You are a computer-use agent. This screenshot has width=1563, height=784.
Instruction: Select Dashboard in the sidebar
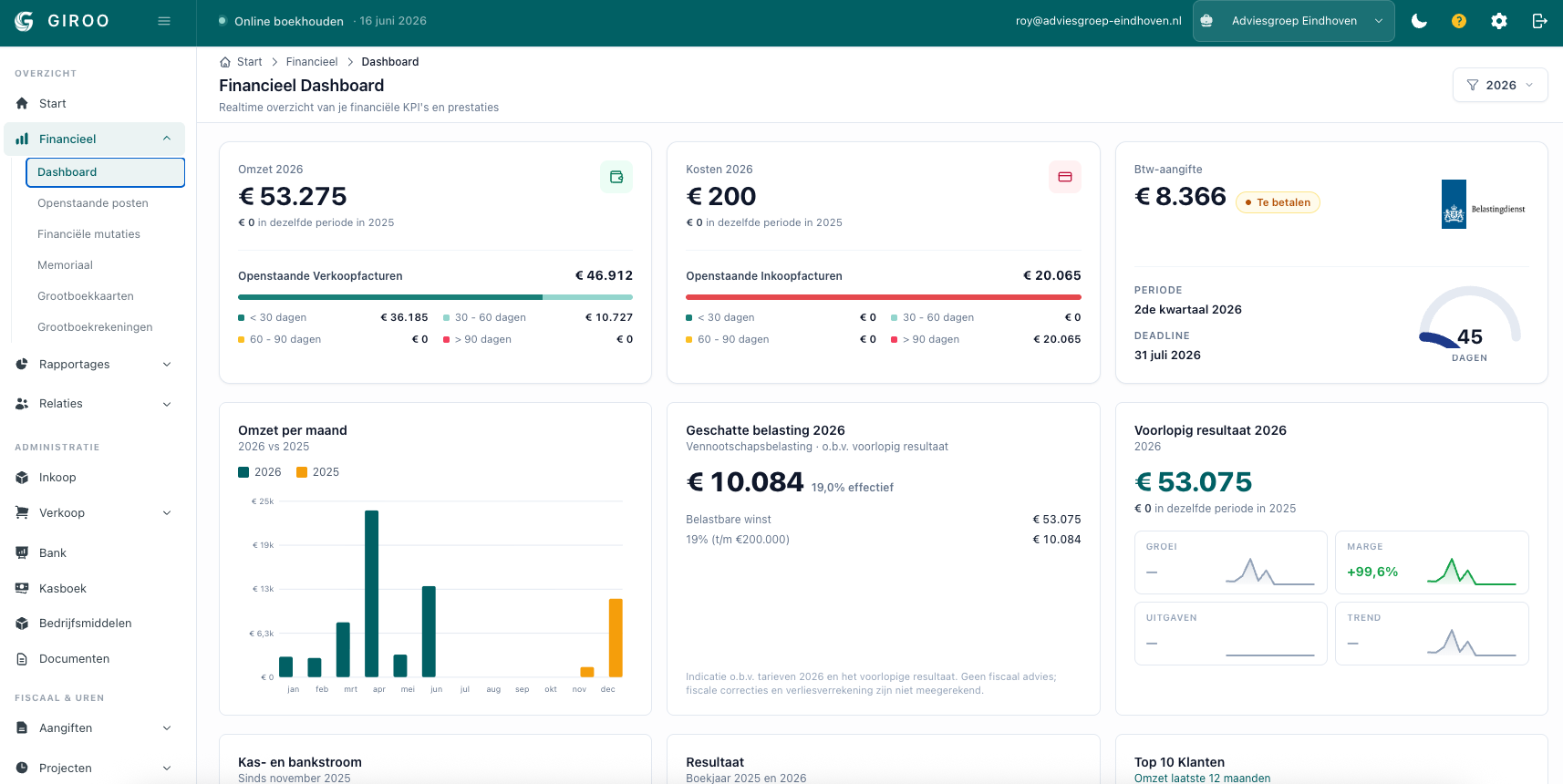pos(106,172)
